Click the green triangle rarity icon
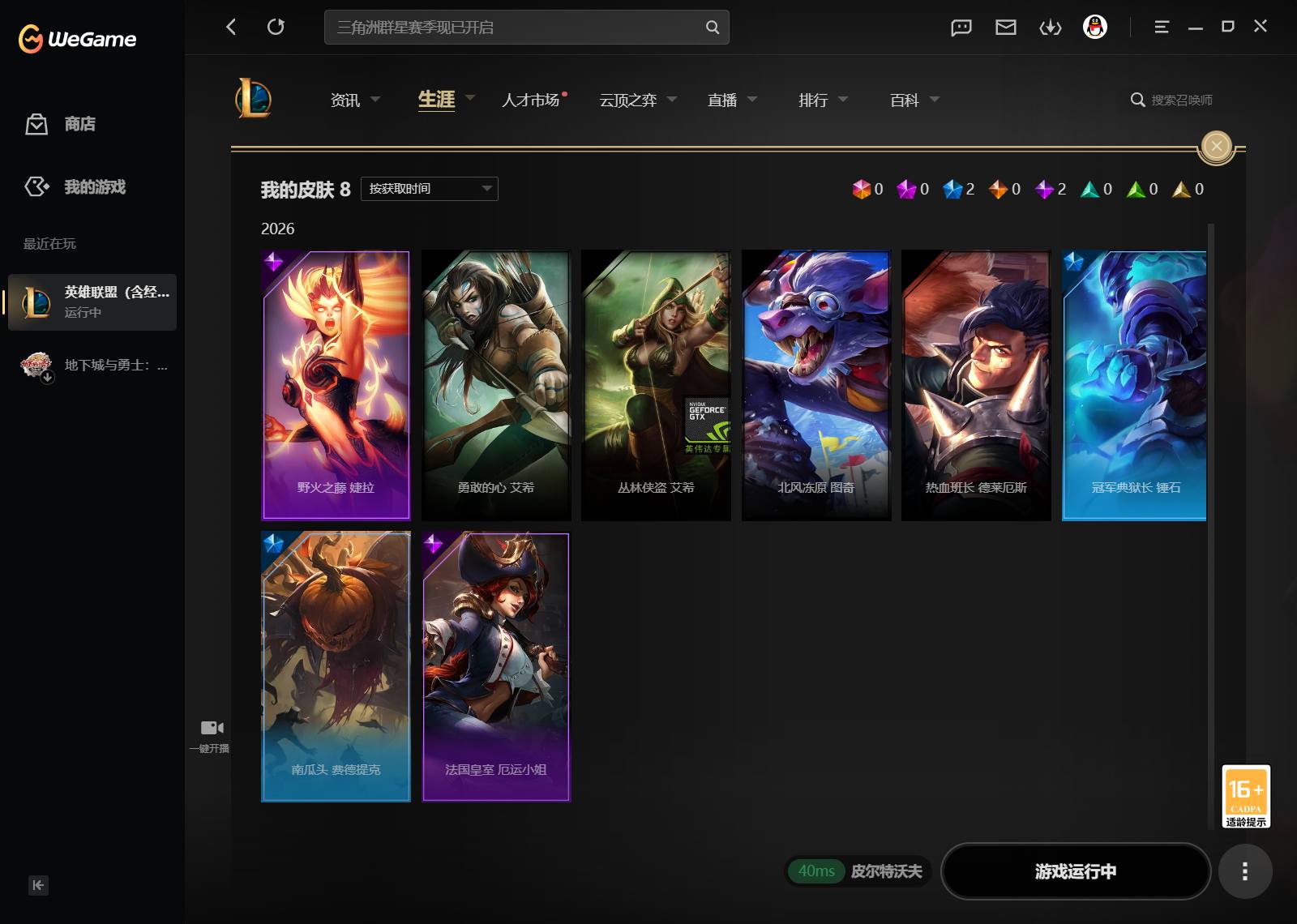 1136,190
